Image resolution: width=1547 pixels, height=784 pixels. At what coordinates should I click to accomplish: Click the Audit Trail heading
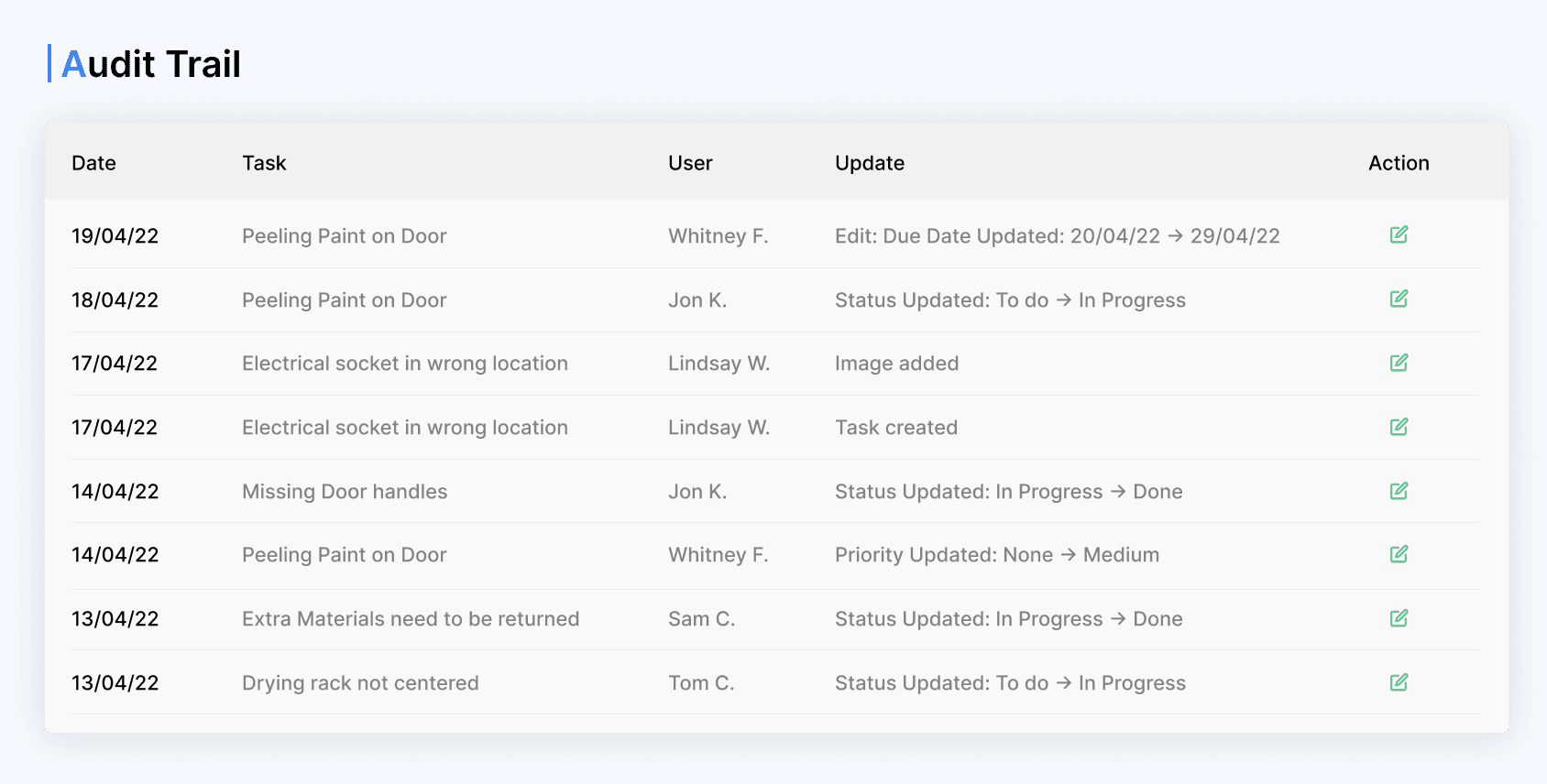pyautogui.click(x=151, y=64)
